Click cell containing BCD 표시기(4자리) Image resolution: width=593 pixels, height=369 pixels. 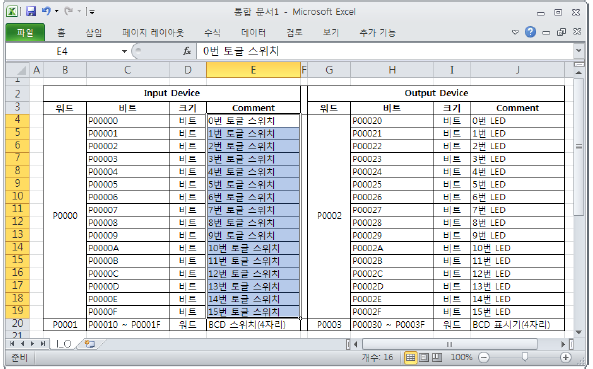517,324
